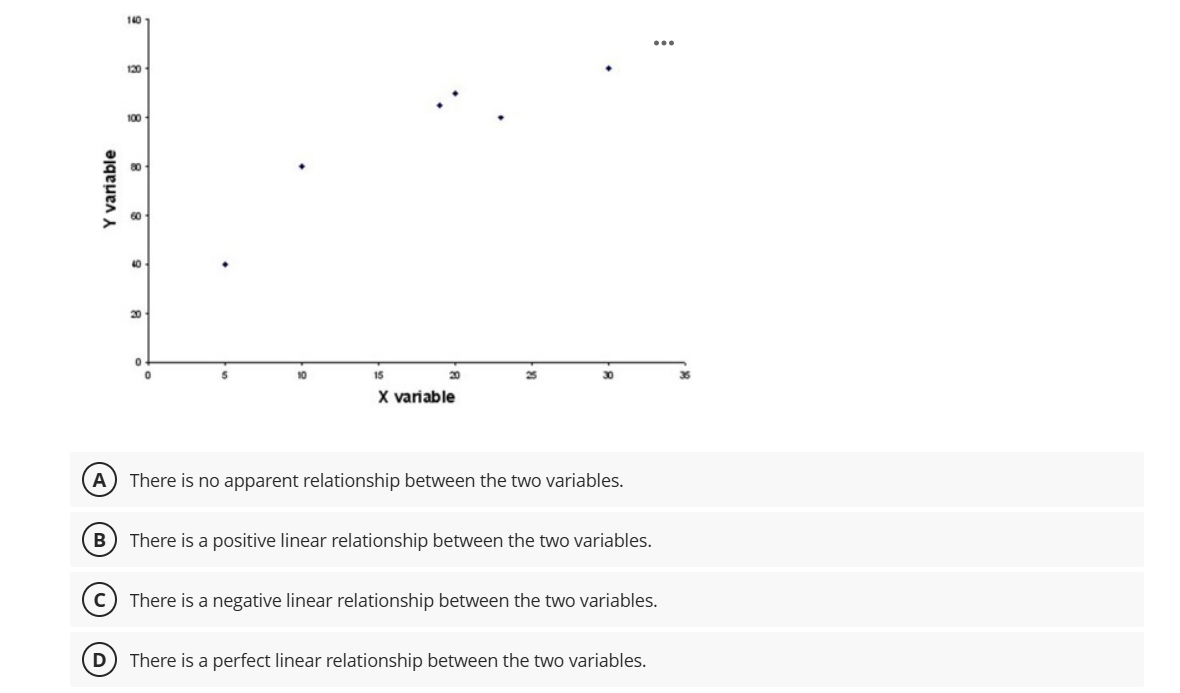
Task: Click the highest plotted point on the scatter chart
Action: tap(607, 68)
